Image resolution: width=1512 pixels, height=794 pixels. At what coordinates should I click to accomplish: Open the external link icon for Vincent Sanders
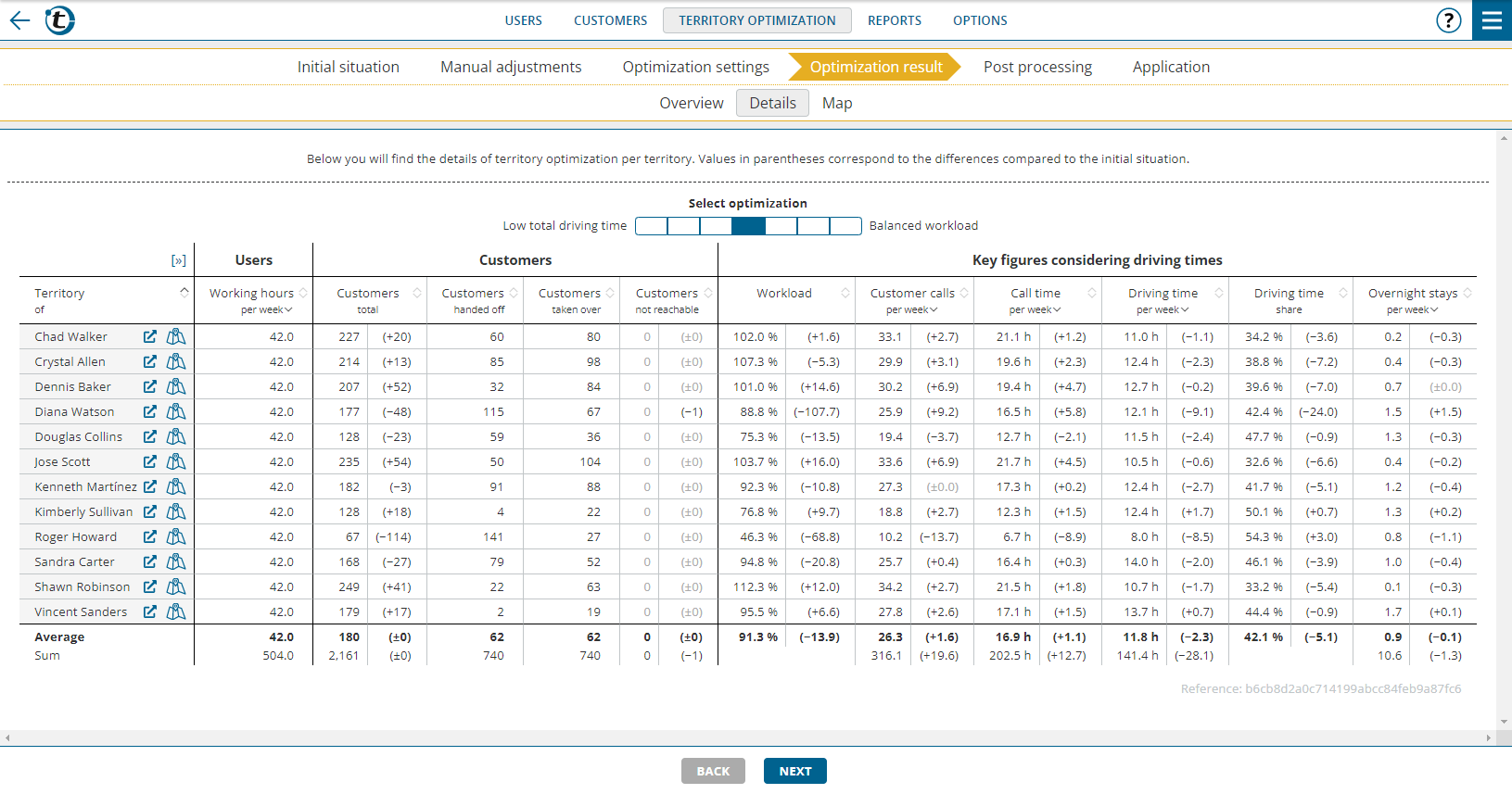coord(150,611)
